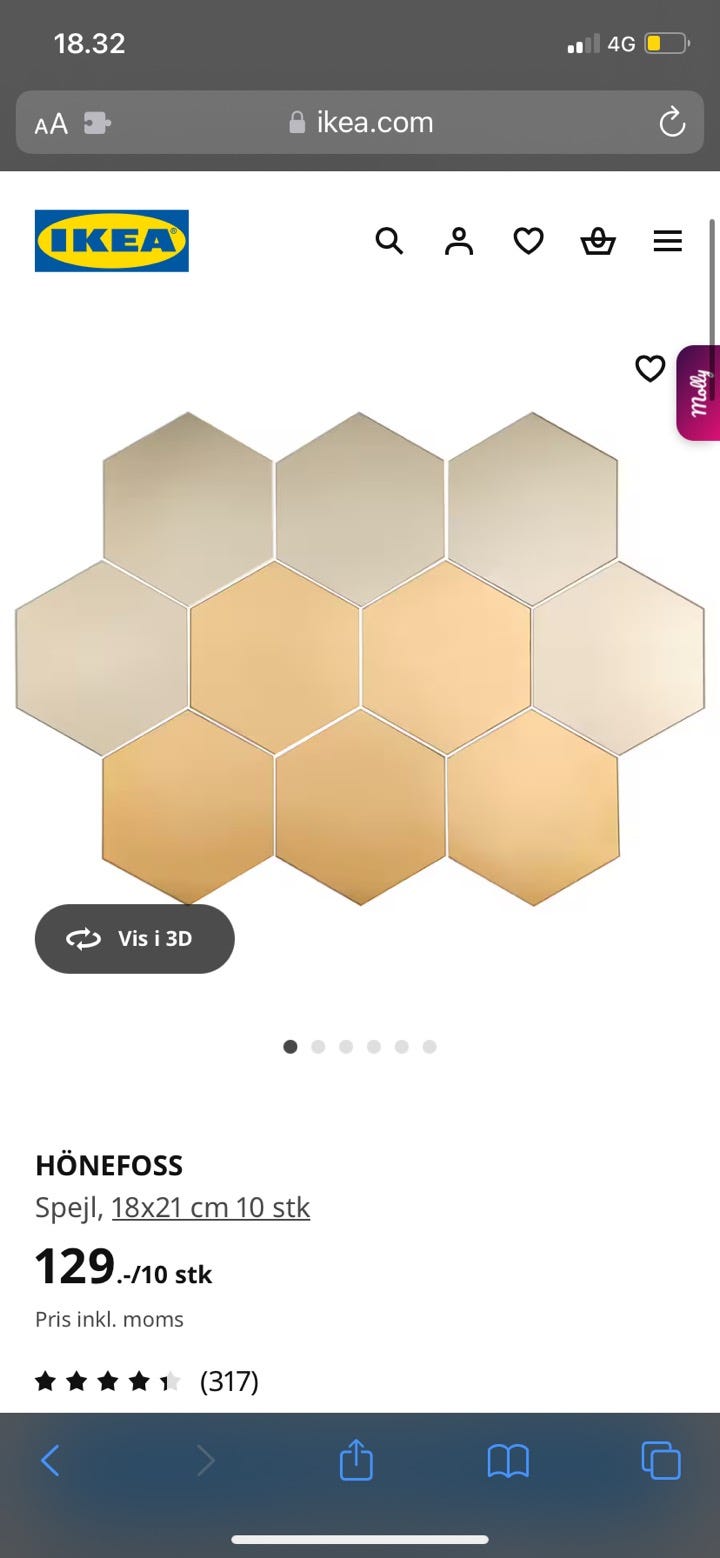This screenshot has width=720, height=1558.
Task: Open the hamburger menu icon
Action: [x=667, y=241]
